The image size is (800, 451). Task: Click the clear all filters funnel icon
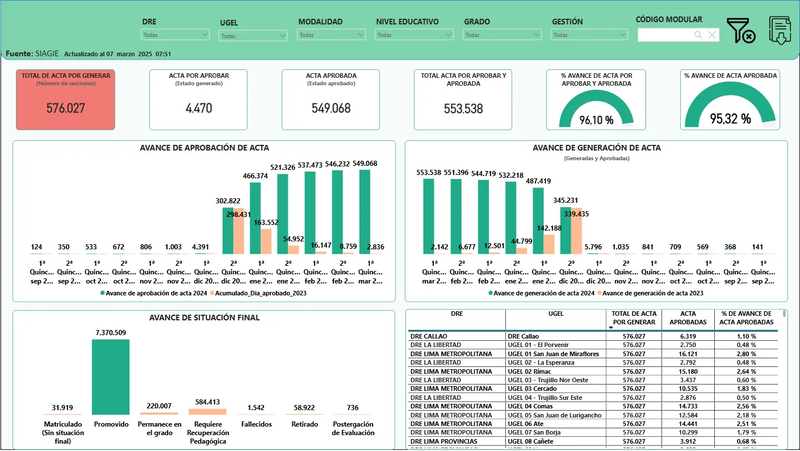pyautogui.click(x=741, y=32)
